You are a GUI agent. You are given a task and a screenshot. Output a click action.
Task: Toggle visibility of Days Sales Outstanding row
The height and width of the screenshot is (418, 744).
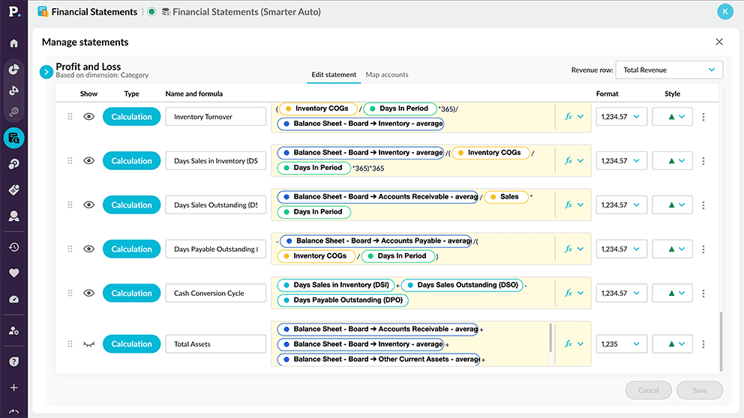[89, 205]
